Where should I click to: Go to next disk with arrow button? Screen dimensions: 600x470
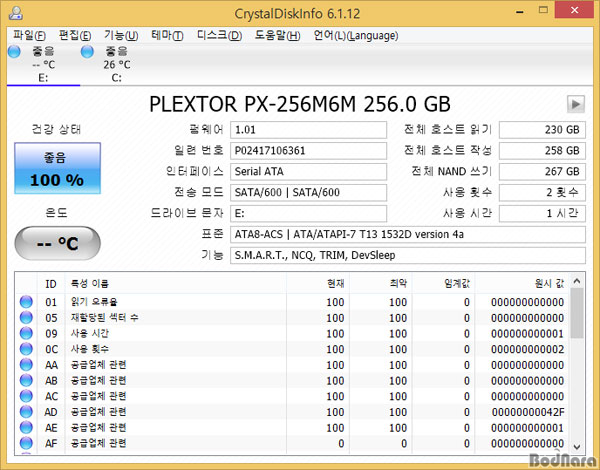coord(576,104)
